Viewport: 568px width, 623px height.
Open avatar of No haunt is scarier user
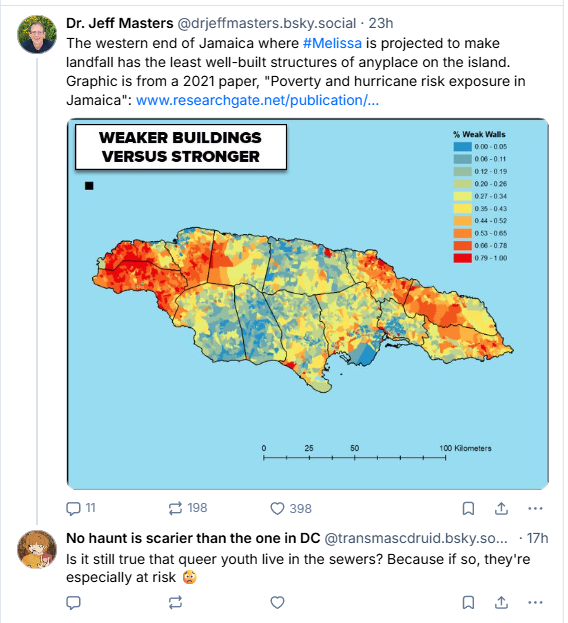(x=37, y=549)
